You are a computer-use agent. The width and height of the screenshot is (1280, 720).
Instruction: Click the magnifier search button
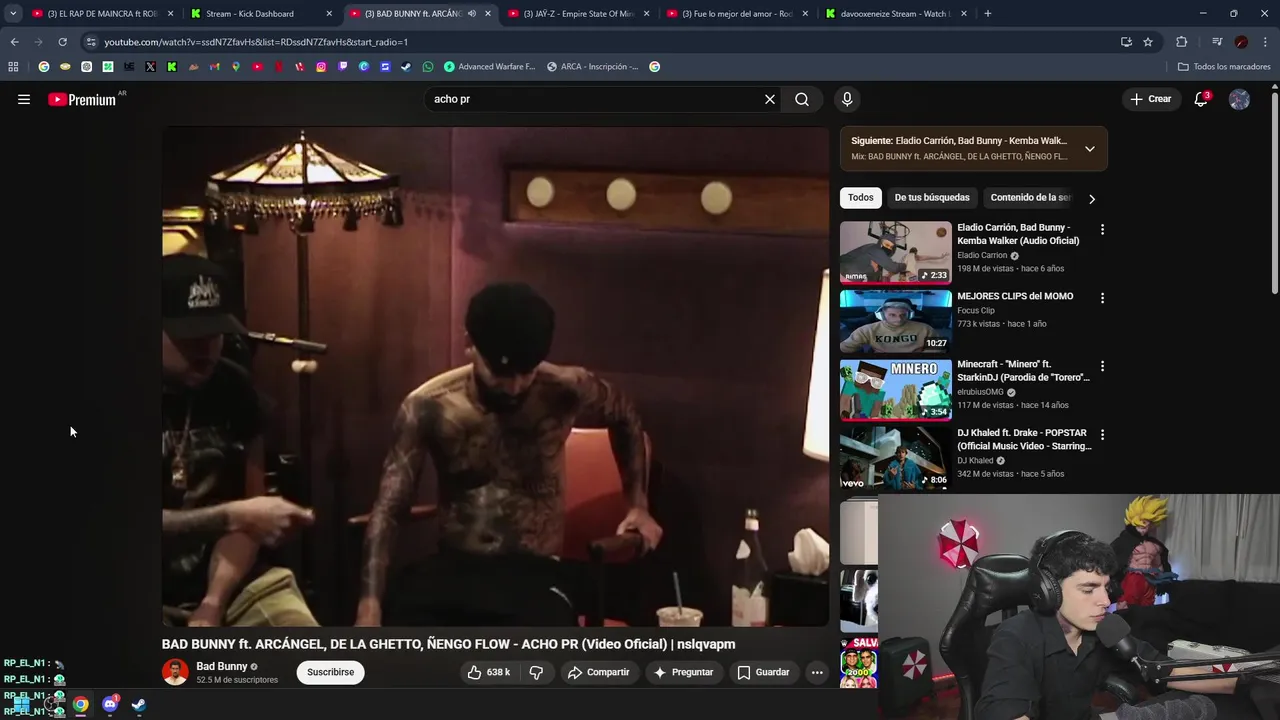coord(802,99)
